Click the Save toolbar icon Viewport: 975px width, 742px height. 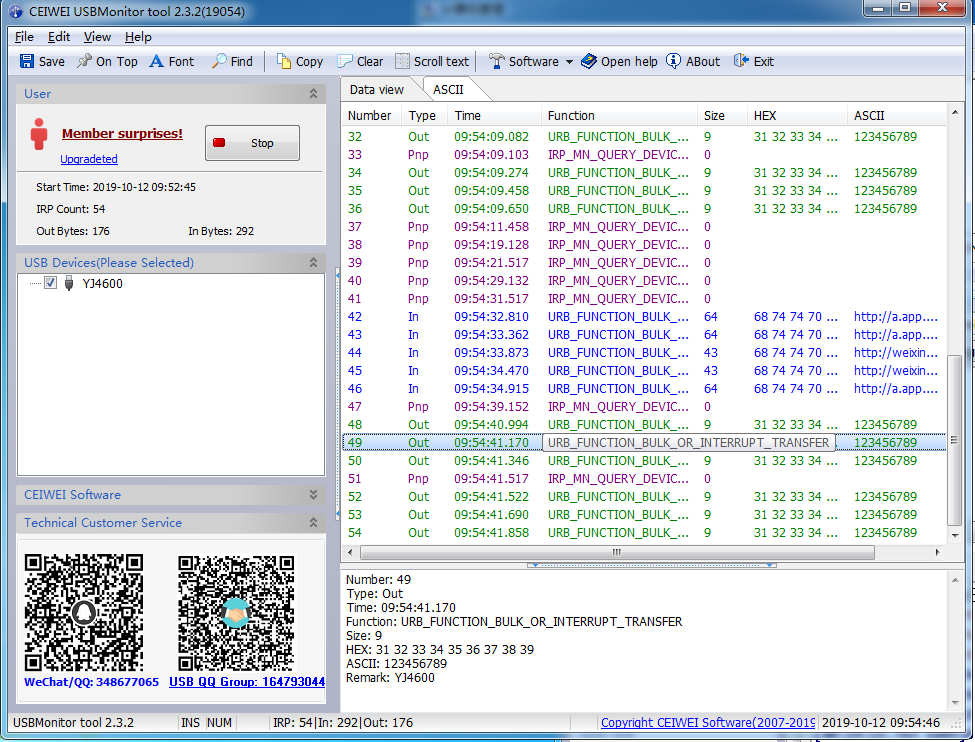tap(27, 61)
